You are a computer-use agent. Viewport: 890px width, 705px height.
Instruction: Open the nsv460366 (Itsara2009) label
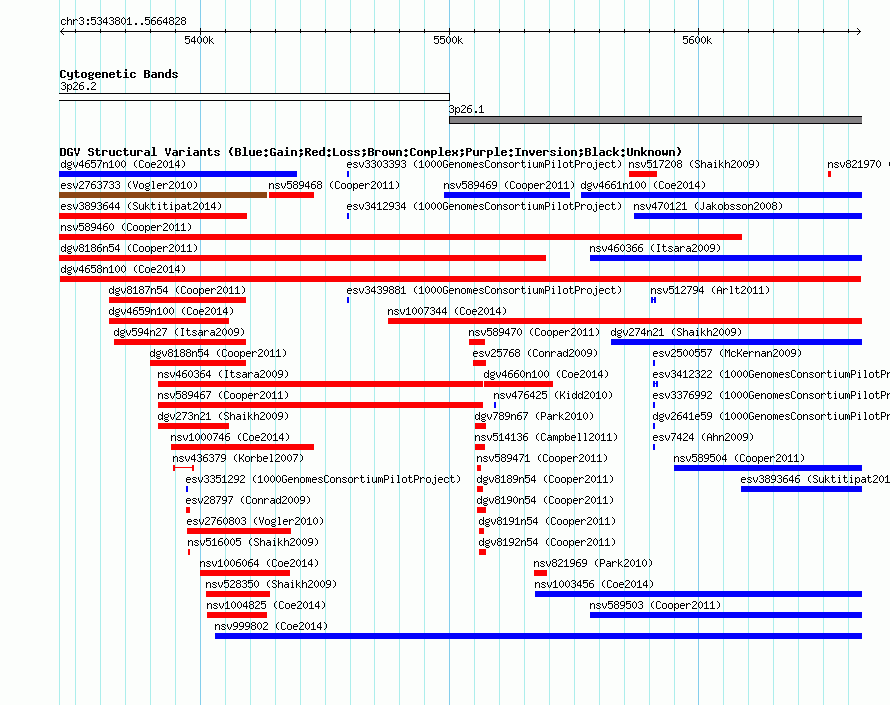655,249
